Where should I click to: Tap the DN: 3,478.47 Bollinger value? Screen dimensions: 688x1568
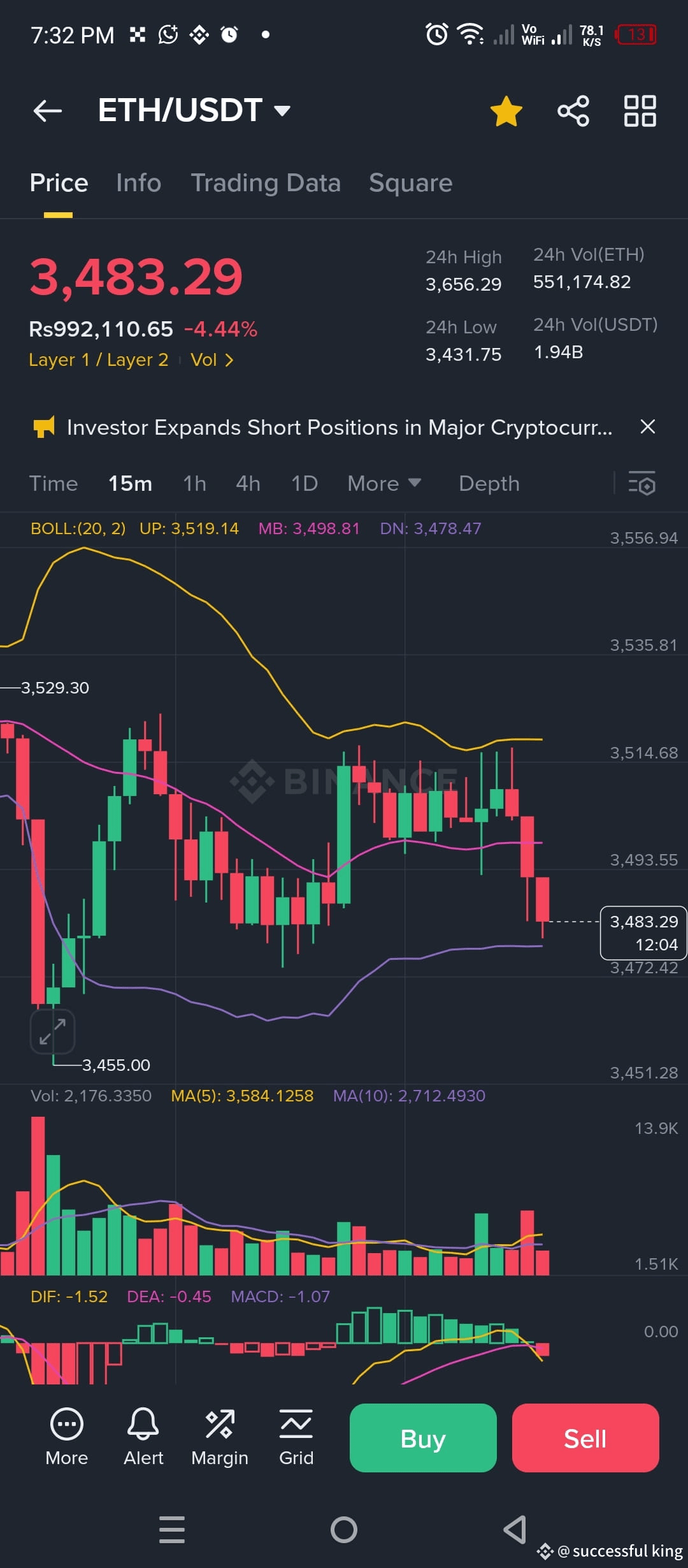pos(431,528)
